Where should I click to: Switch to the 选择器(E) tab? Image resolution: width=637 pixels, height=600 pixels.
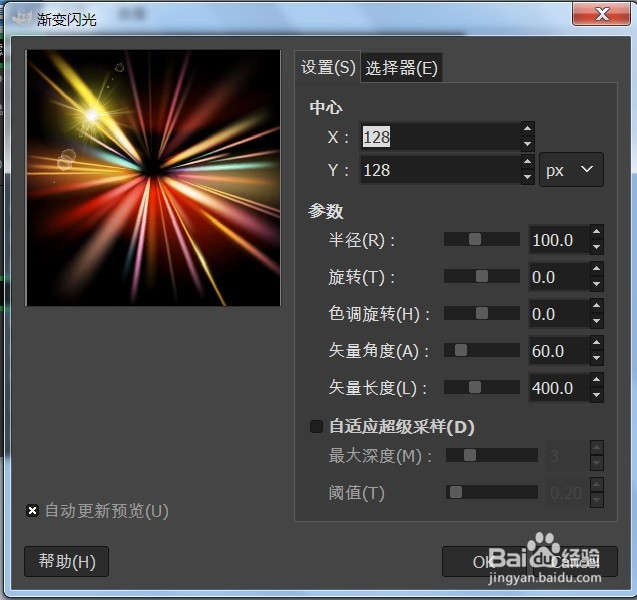(x=401, y=68)
